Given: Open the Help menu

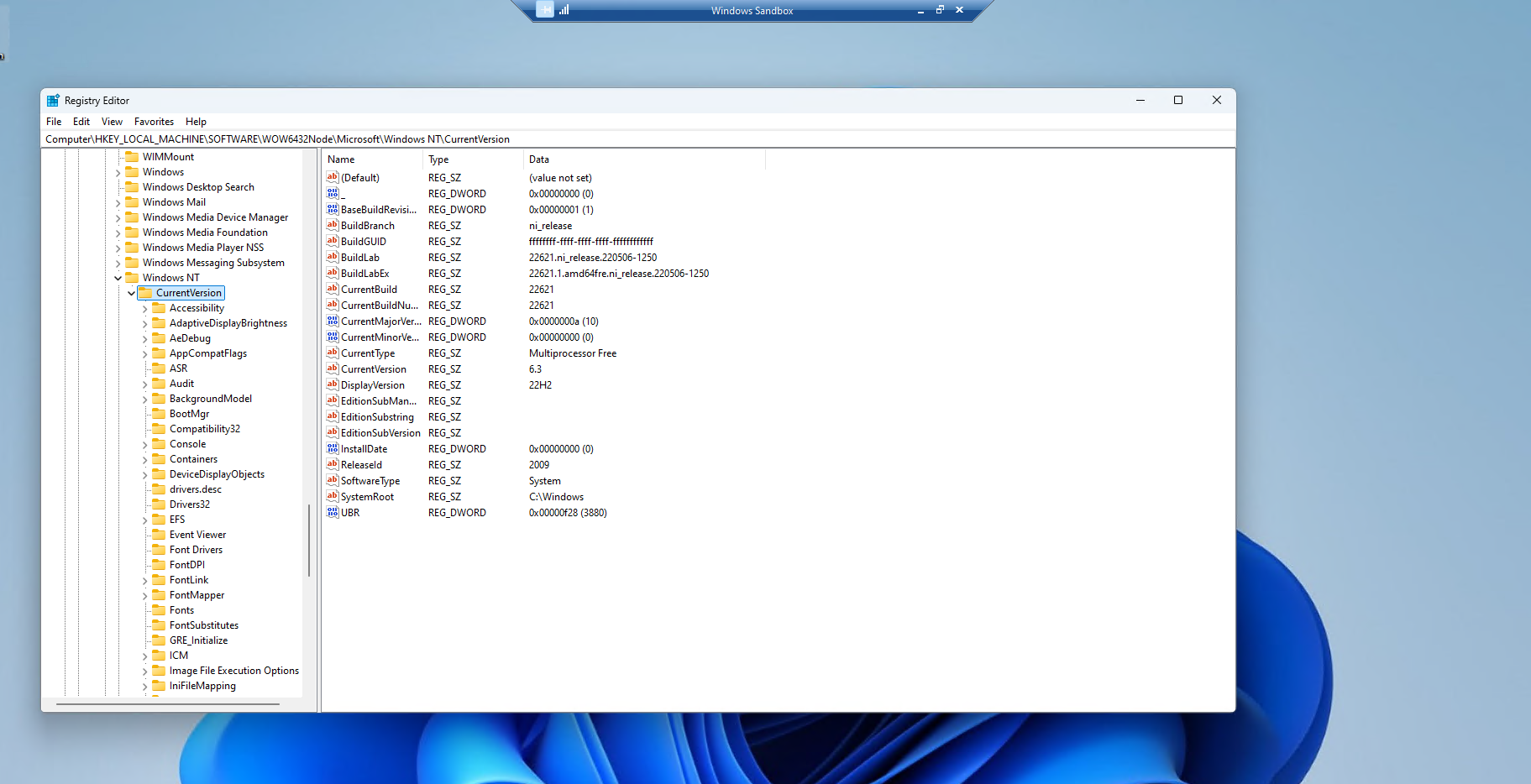Looking at the screenshot, I should click(196, 122).
